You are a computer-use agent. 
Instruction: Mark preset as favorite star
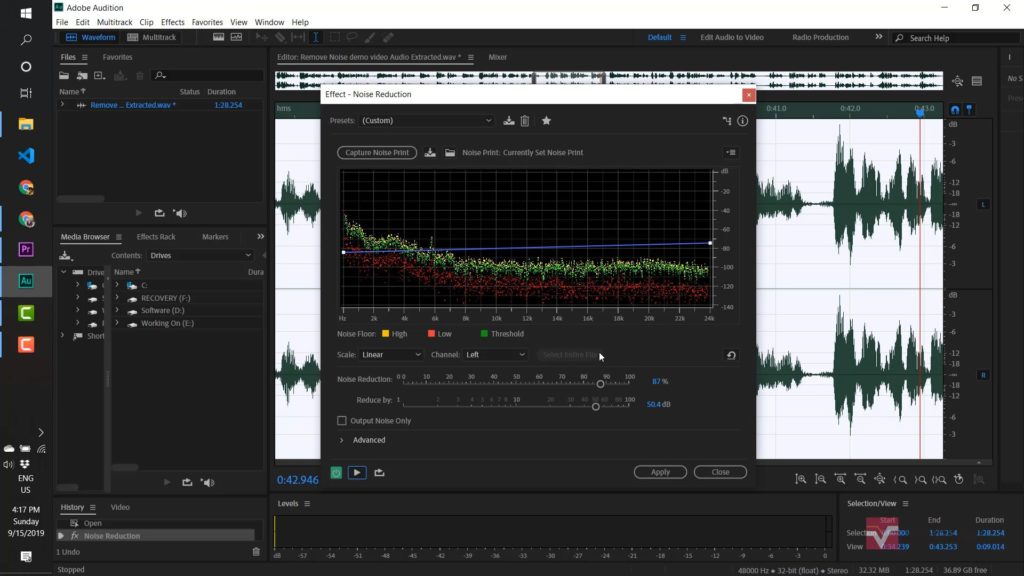click(x=547, y=121)
